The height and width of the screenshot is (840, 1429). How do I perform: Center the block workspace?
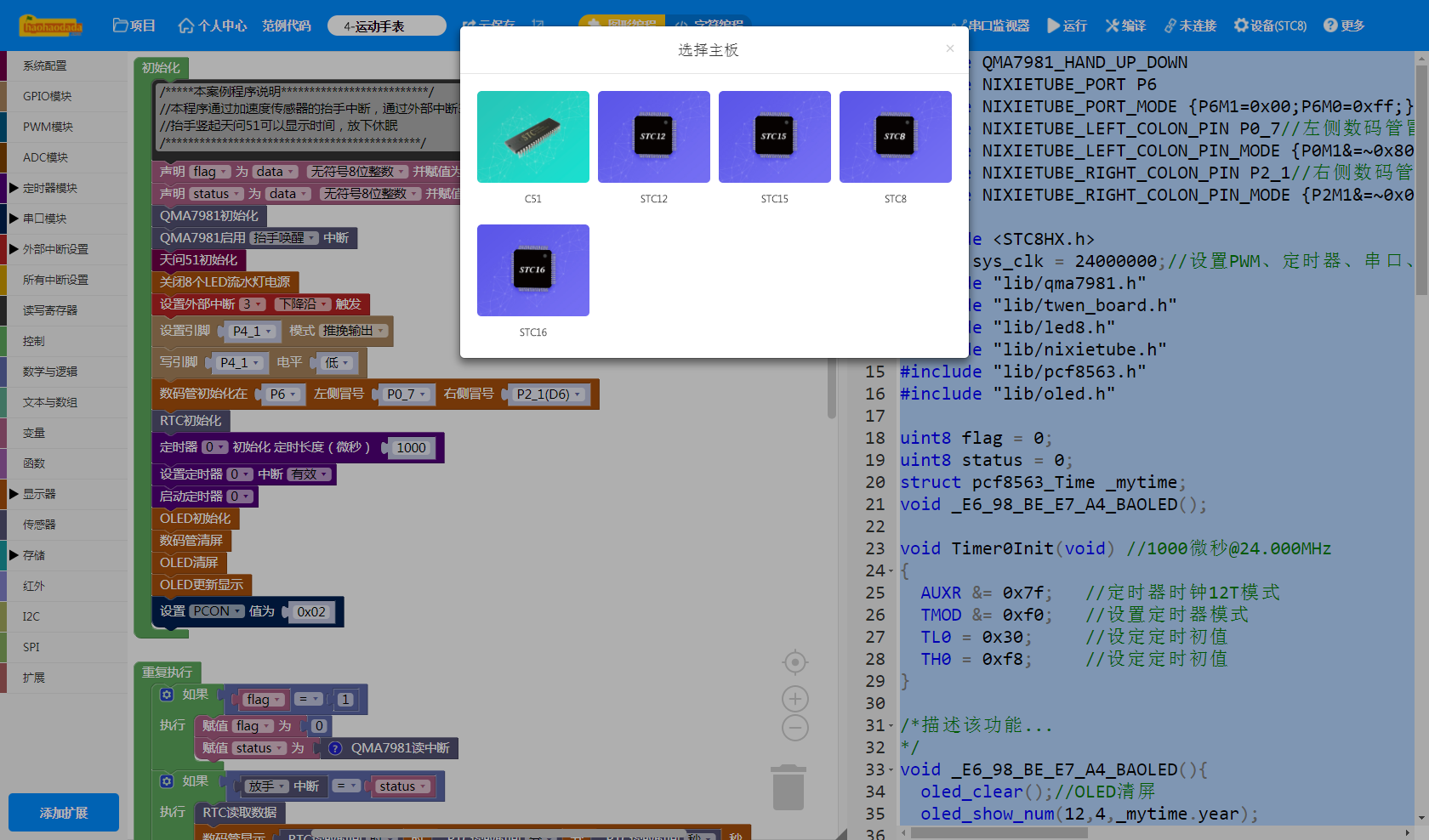coord(794,662)
